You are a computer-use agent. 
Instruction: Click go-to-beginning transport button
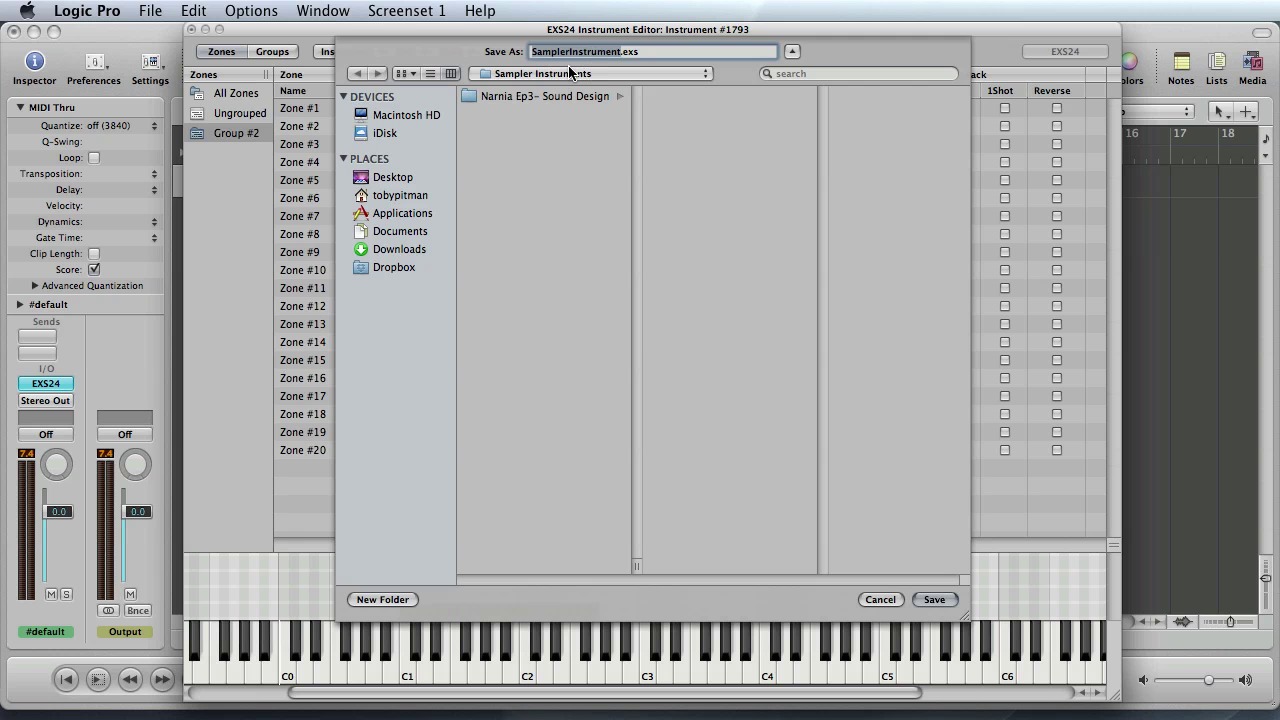pyautogui.click(x=66, y=679)
